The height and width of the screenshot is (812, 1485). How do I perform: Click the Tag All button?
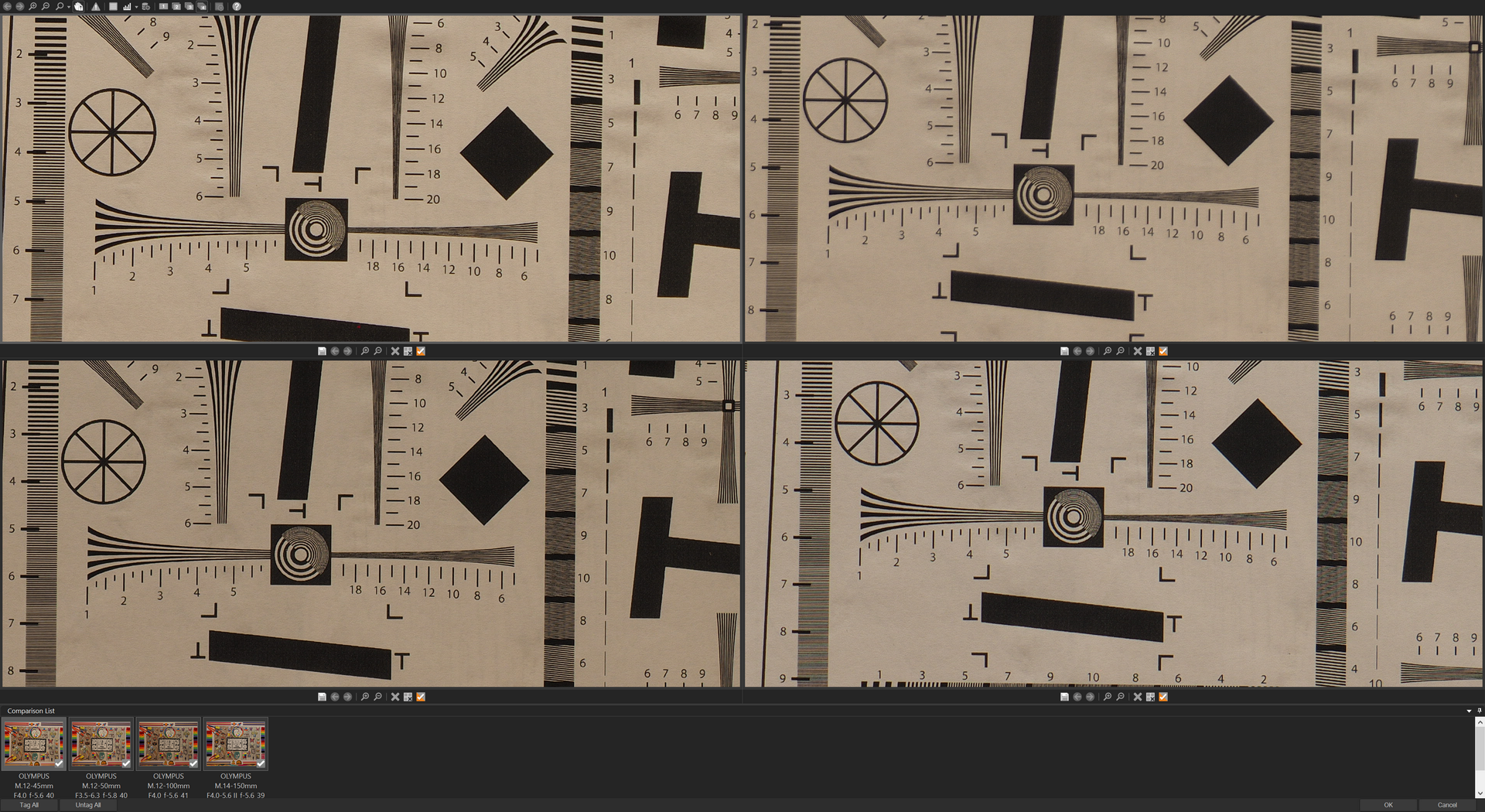point(29,805)
